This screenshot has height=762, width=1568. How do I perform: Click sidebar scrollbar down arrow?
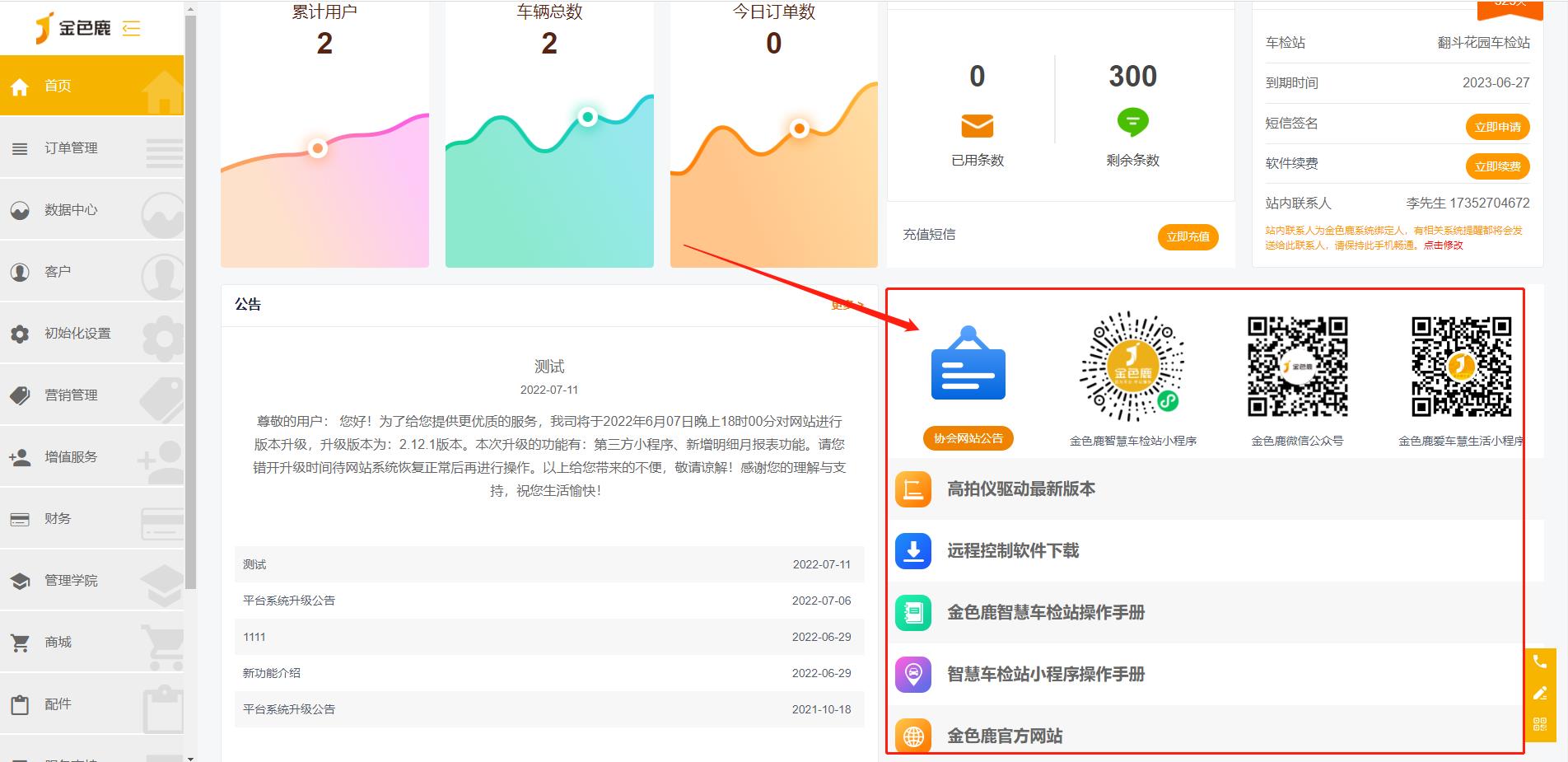[191, 757]
